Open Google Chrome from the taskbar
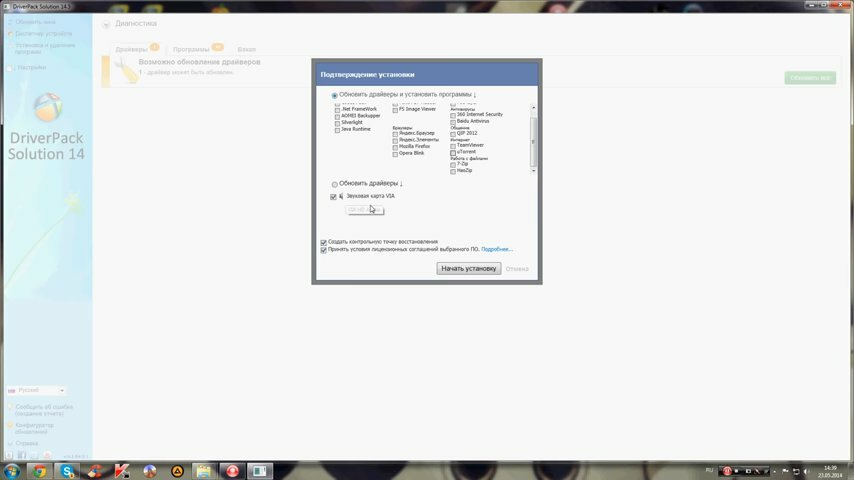 39,471
